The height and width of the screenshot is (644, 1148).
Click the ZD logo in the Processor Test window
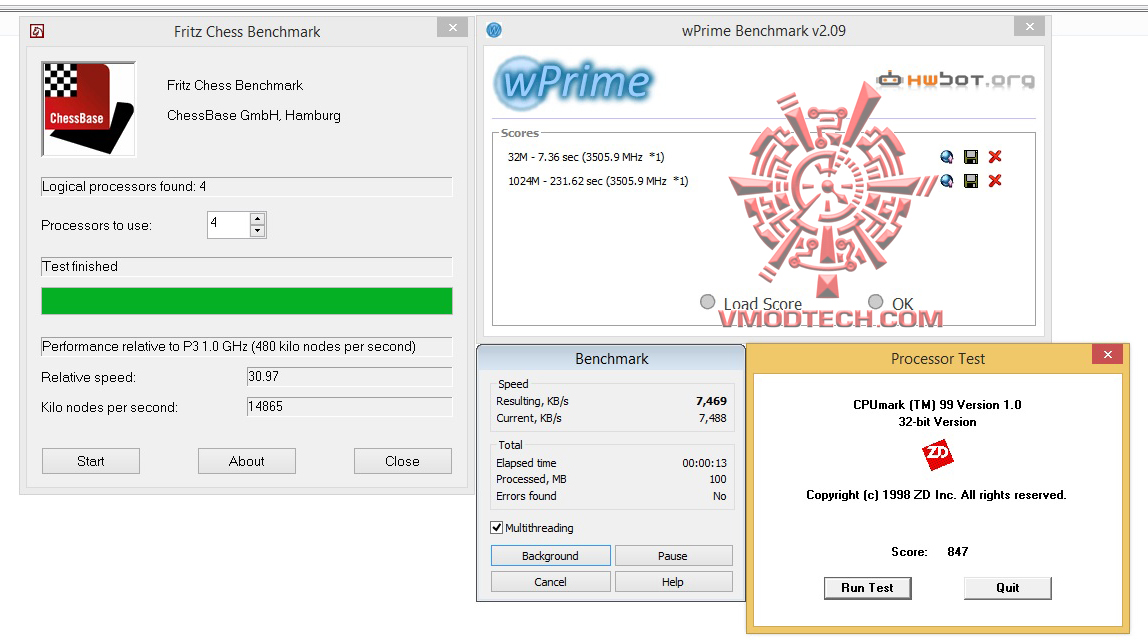point(937,454)
